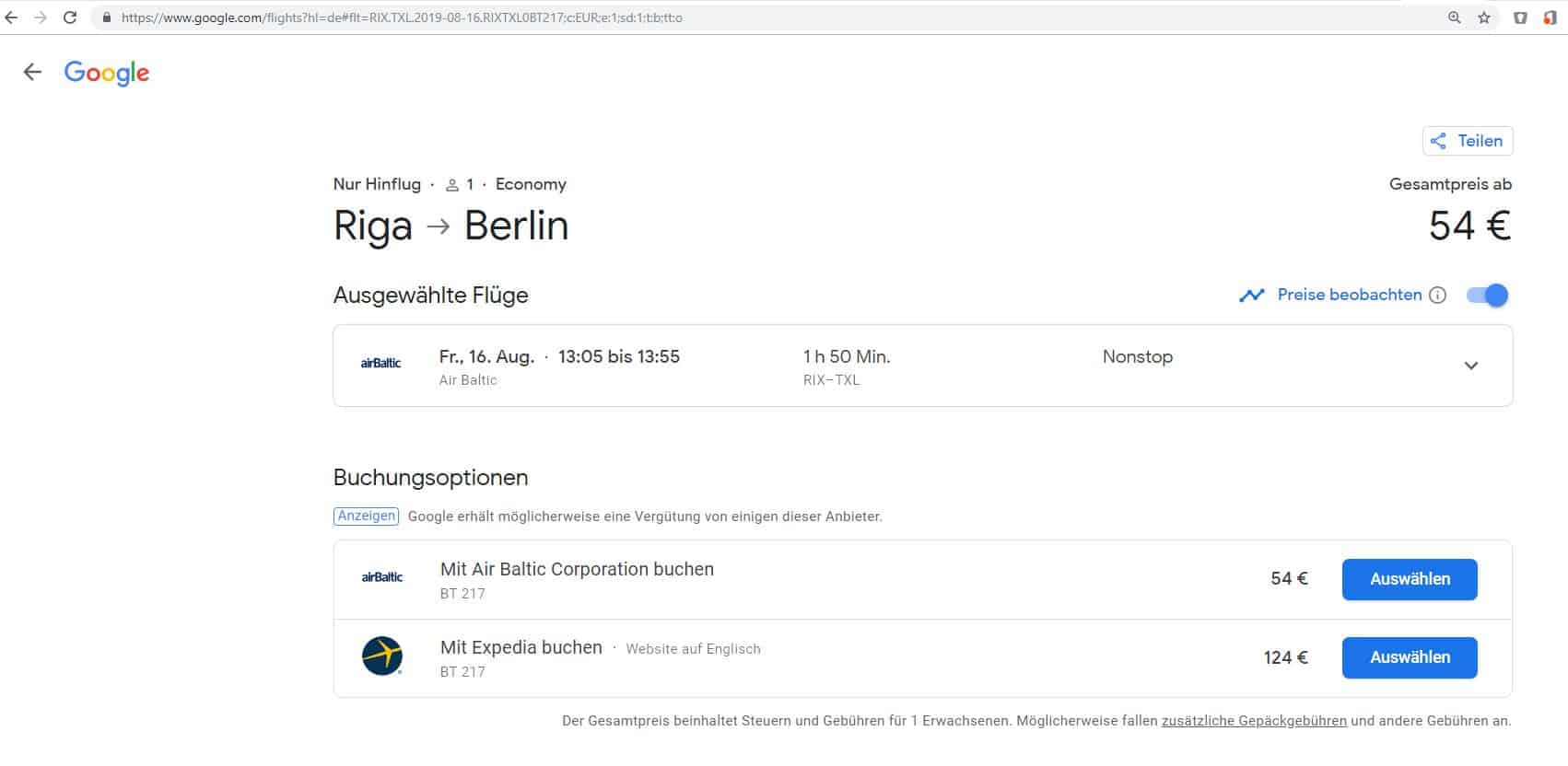Share the flight via Teilen button
Image resolution: width=1568 pixels, height=766 pixels.
(1468, 141)
